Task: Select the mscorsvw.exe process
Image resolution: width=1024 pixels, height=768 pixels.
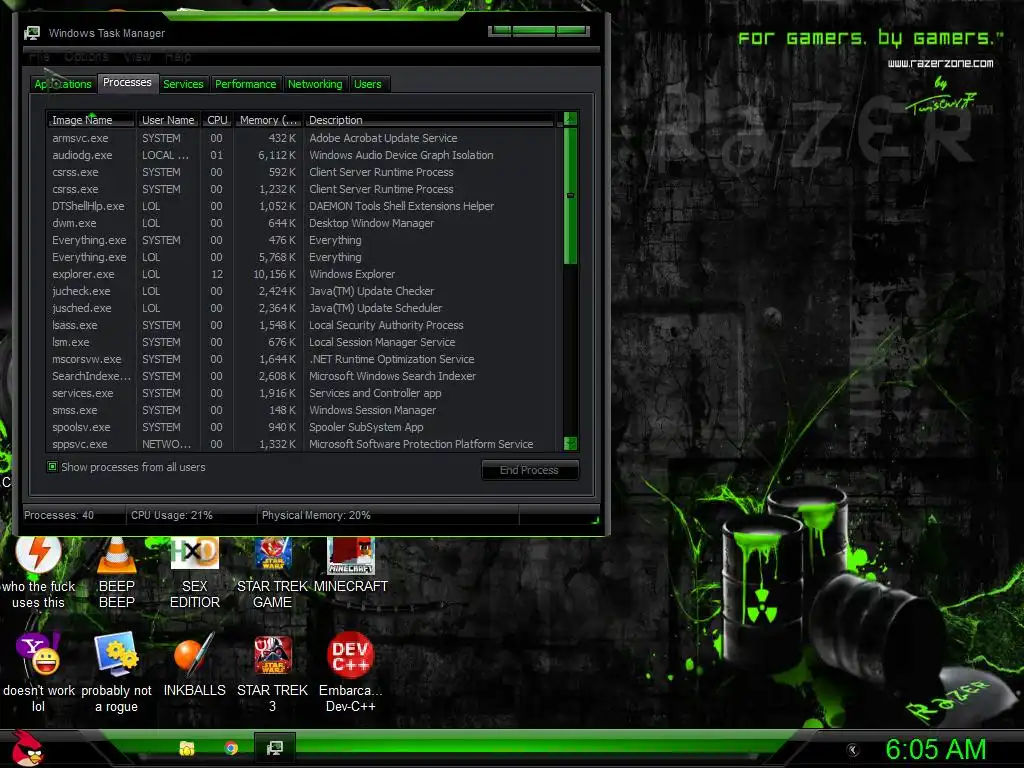Action: [x=302, y=359]
